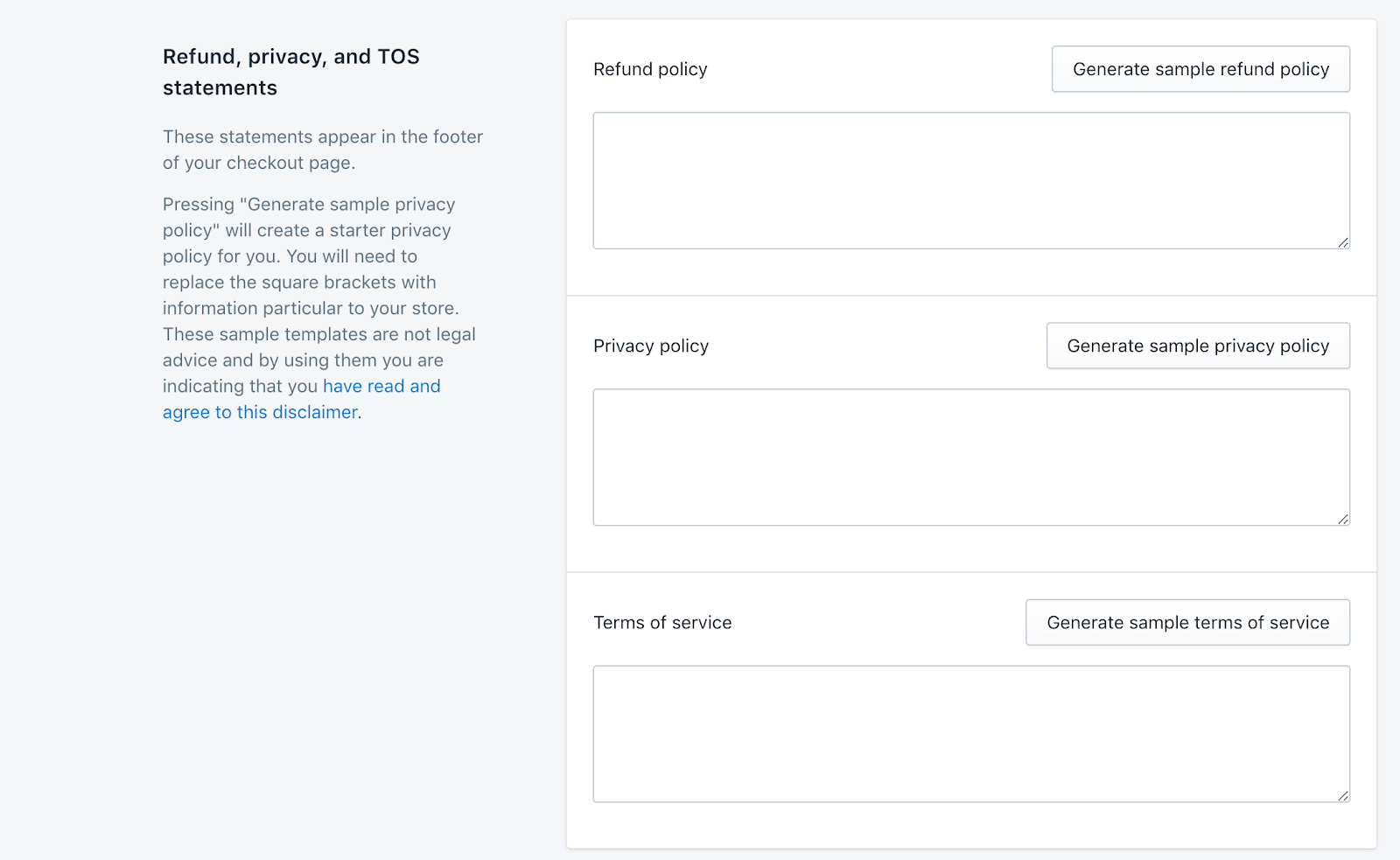Click the 'Pressing "Generate sample privacy' help text line
The height and width of the screenshot is (860, 1400).
309,204
